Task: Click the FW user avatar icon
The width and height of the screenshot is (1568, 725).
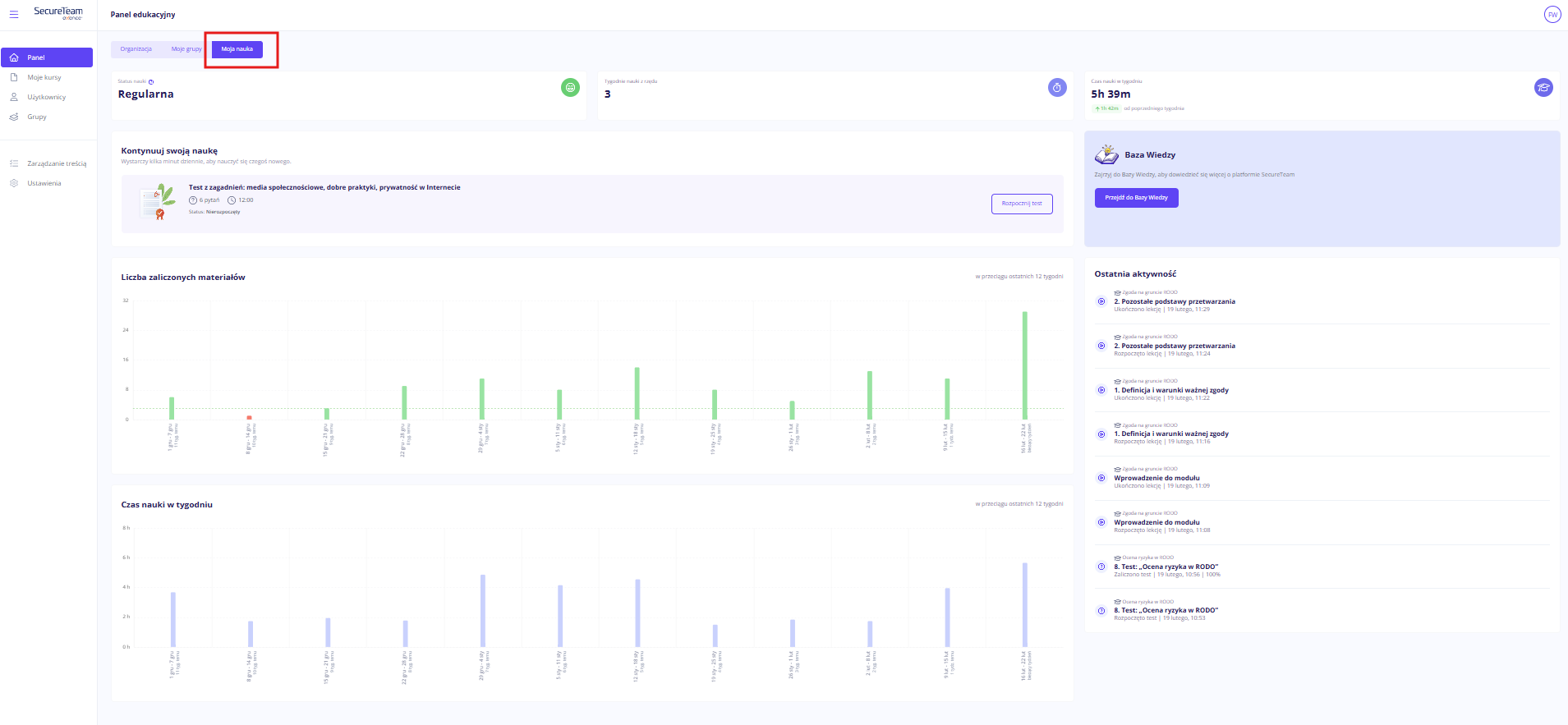Action: click(1552, 15)
